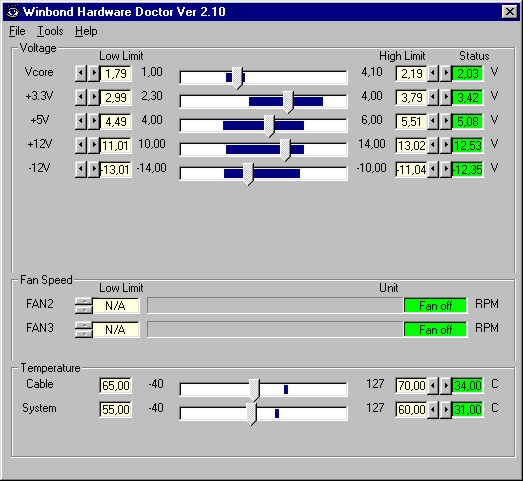Image resolution: width=523 pixels, height=481 pixels.
Task: Open the Tools menu
Action: 50,31
